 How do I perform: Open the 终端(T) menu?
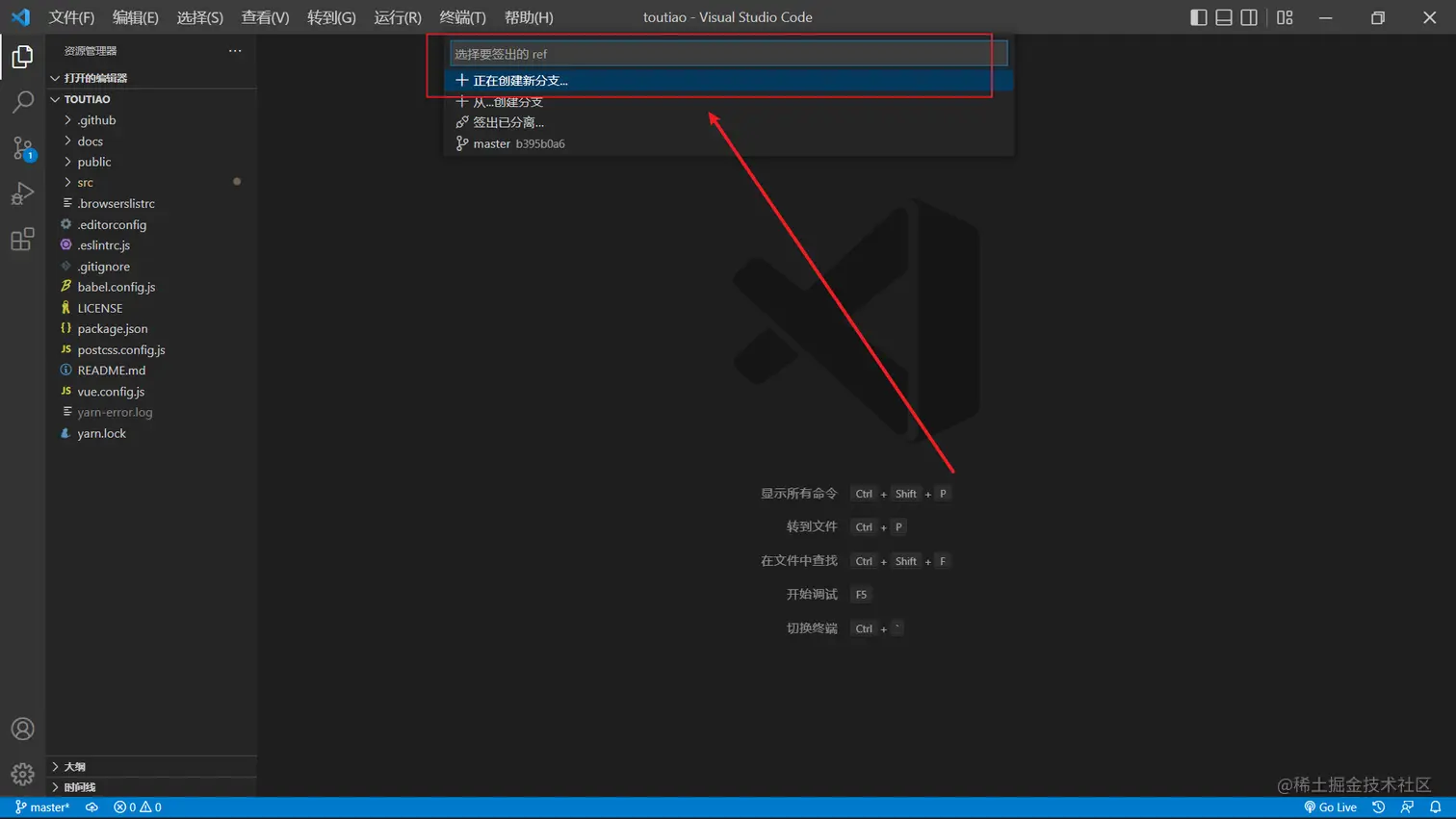[462, 17]
